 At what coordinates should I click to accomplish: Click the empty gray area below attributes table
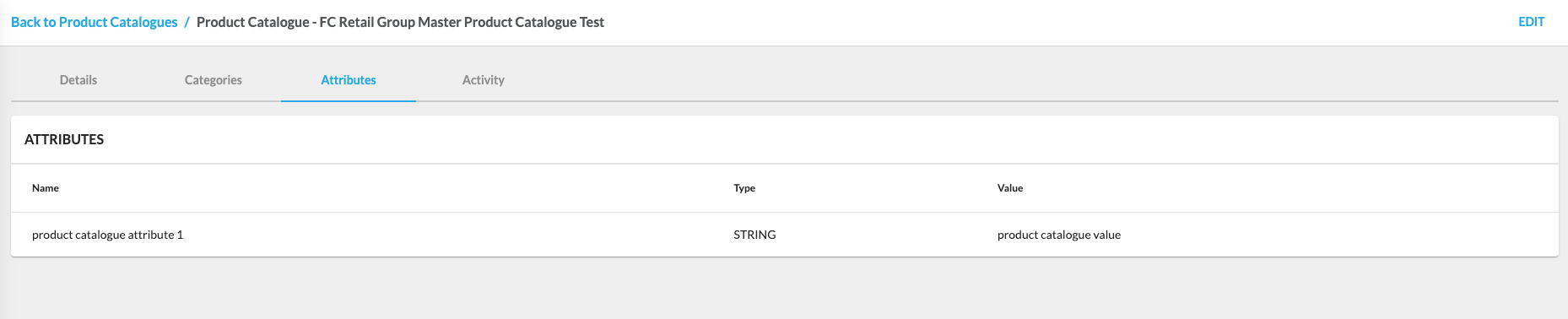784,289
